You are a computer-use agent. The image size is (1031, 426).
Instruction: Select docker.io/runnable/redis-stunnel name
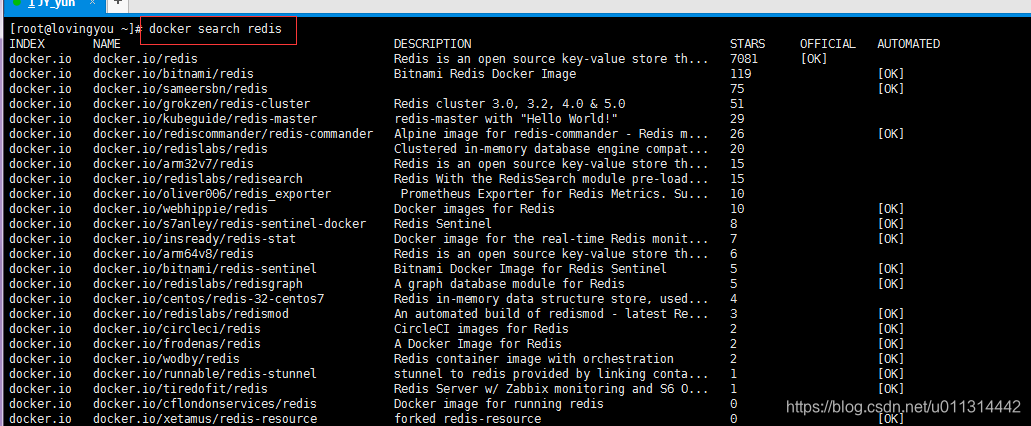pyautogui.click(x=204, y=374)
